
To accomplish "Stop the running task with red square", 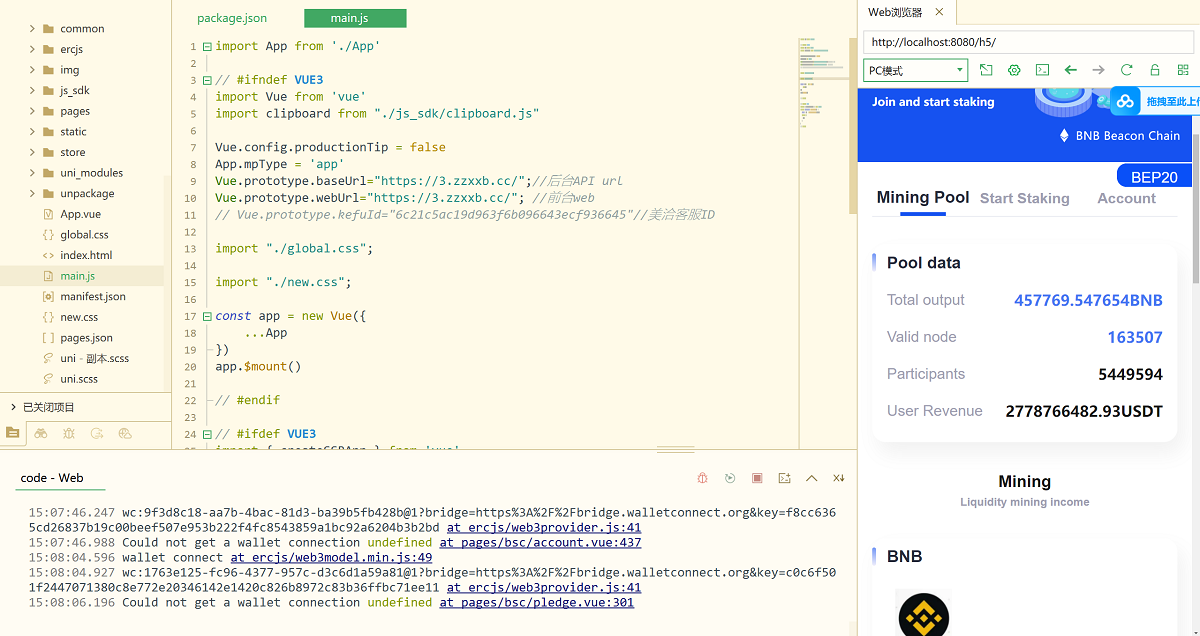I will pyautogui.click(x=757, y=478).
